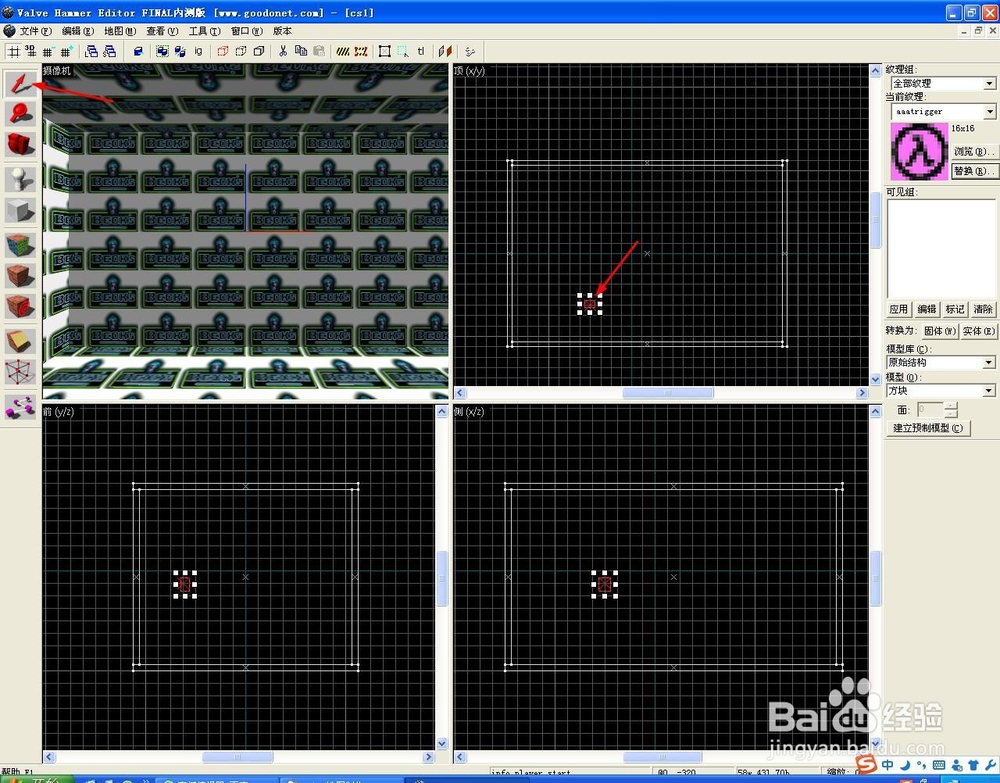Click the load window state icon
This screenshot has width=1000, height=783.
pos(91,52)
